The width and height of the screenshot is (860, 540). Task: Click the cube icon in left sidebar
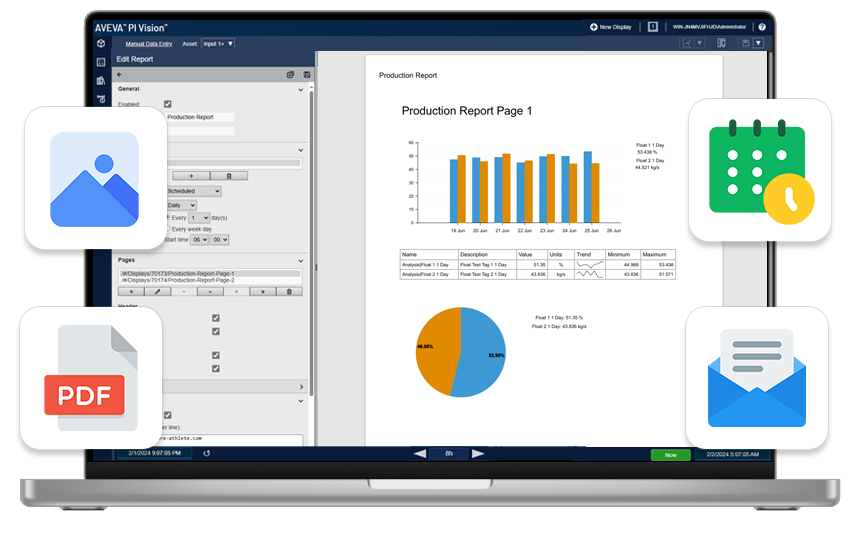tap(101, 44)
